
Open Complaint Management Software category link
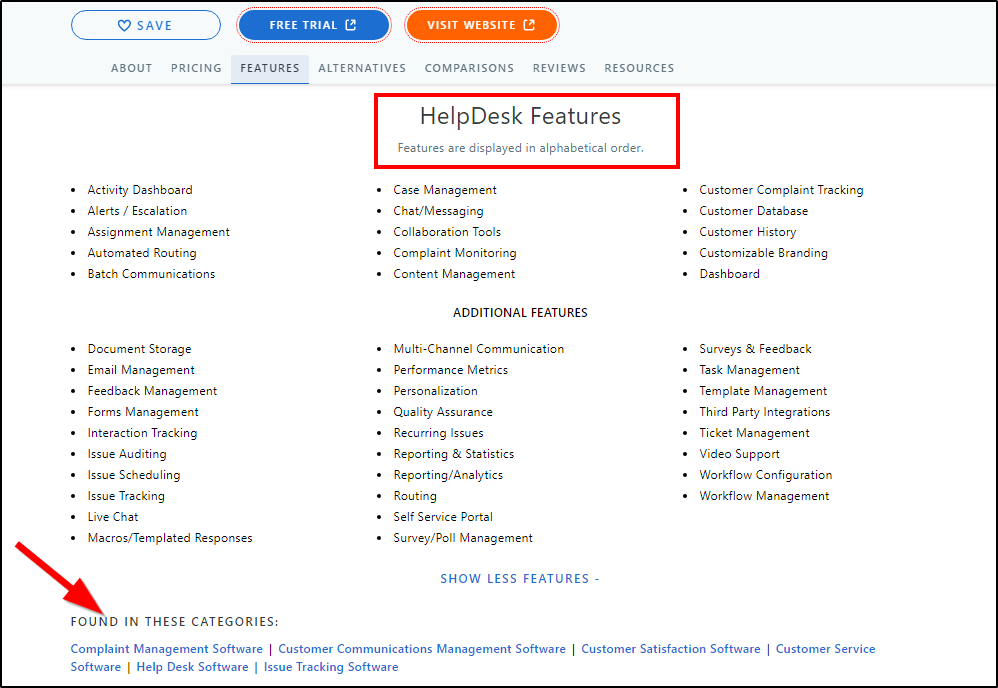(166, 649)
